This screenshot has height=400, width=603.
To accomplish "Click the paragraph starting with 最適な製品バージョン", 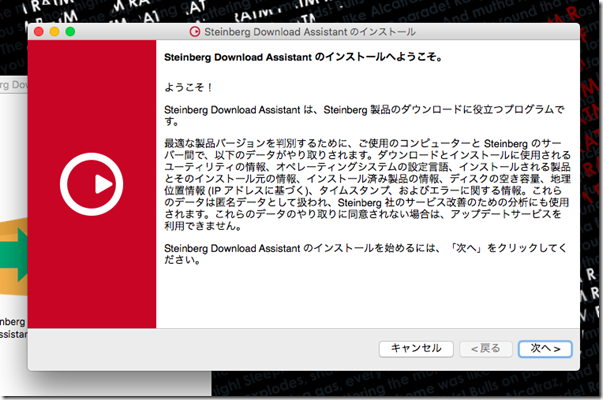I will coord(367,185).
